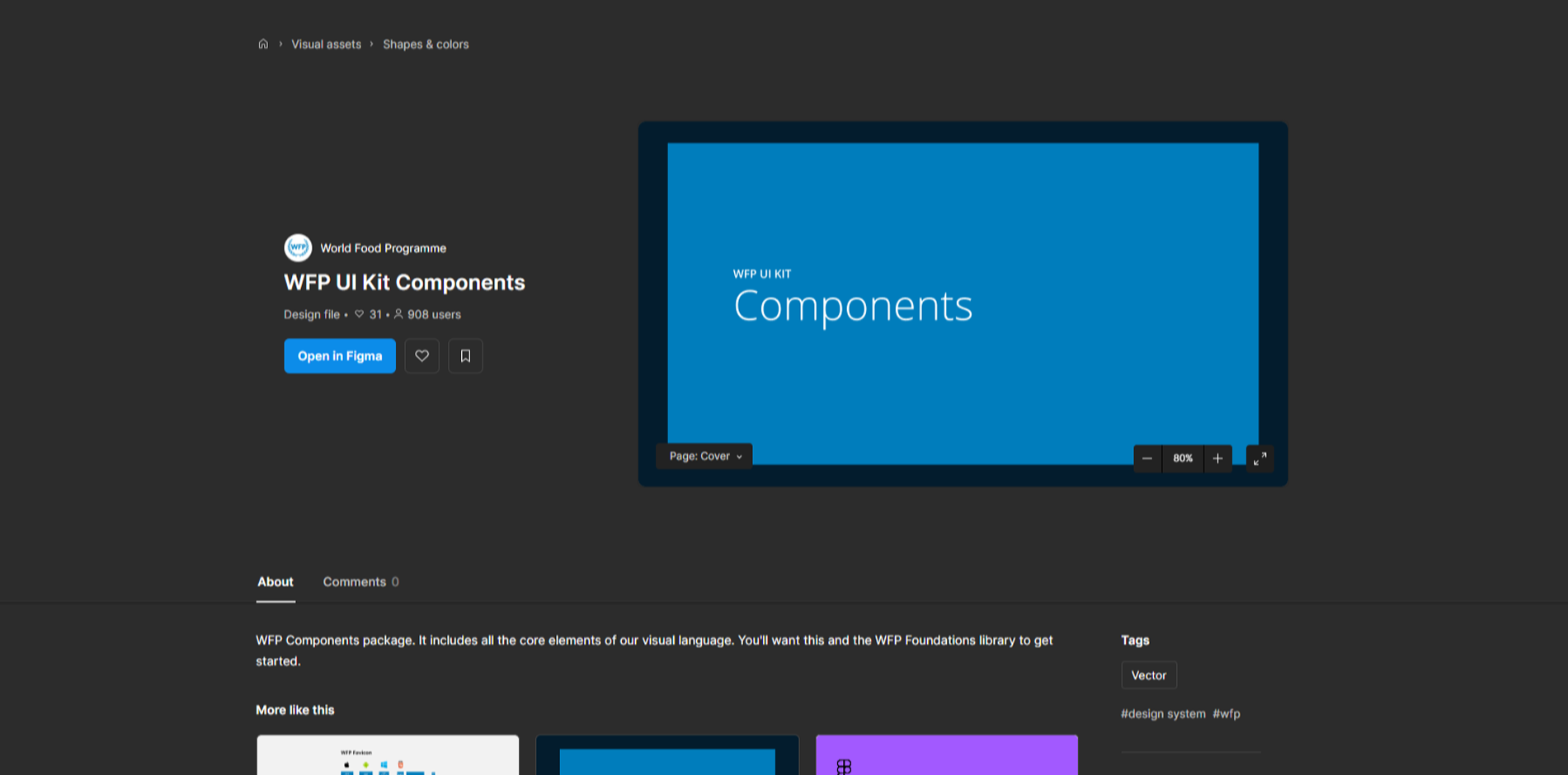Viewport: 1568px width, 775px height.
Task: Click the 80% zoom level value
Action: tap(1183, 458)
